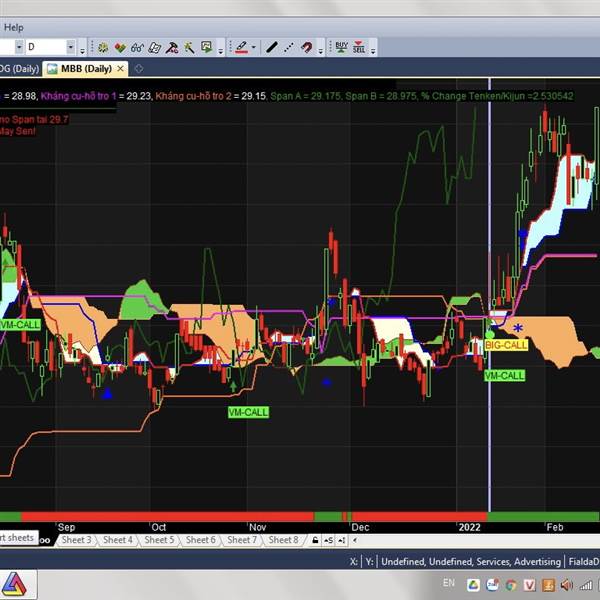Click the SELL order icon
This screenshot has height=600, width=600.
click(x=358, y=47)
